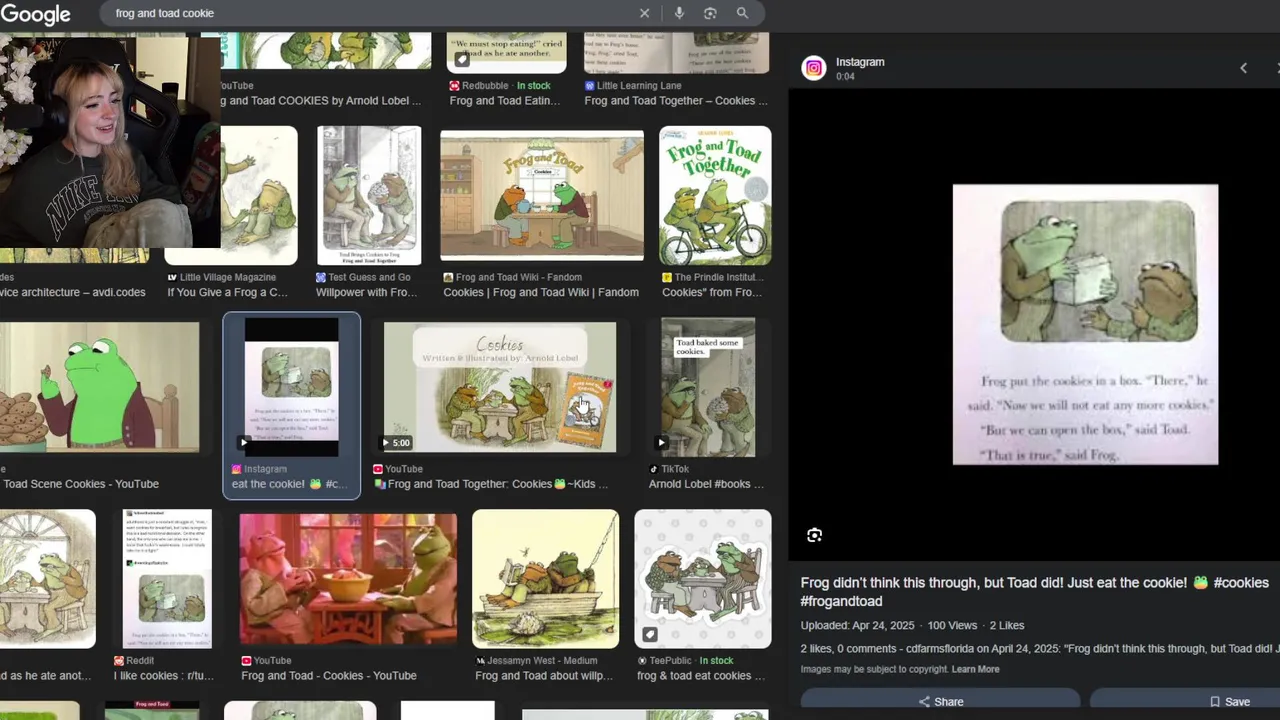Open the Frog and Toad Wiki Fandom thumbnail
The image size is (1280, 720).
point(542,196)
